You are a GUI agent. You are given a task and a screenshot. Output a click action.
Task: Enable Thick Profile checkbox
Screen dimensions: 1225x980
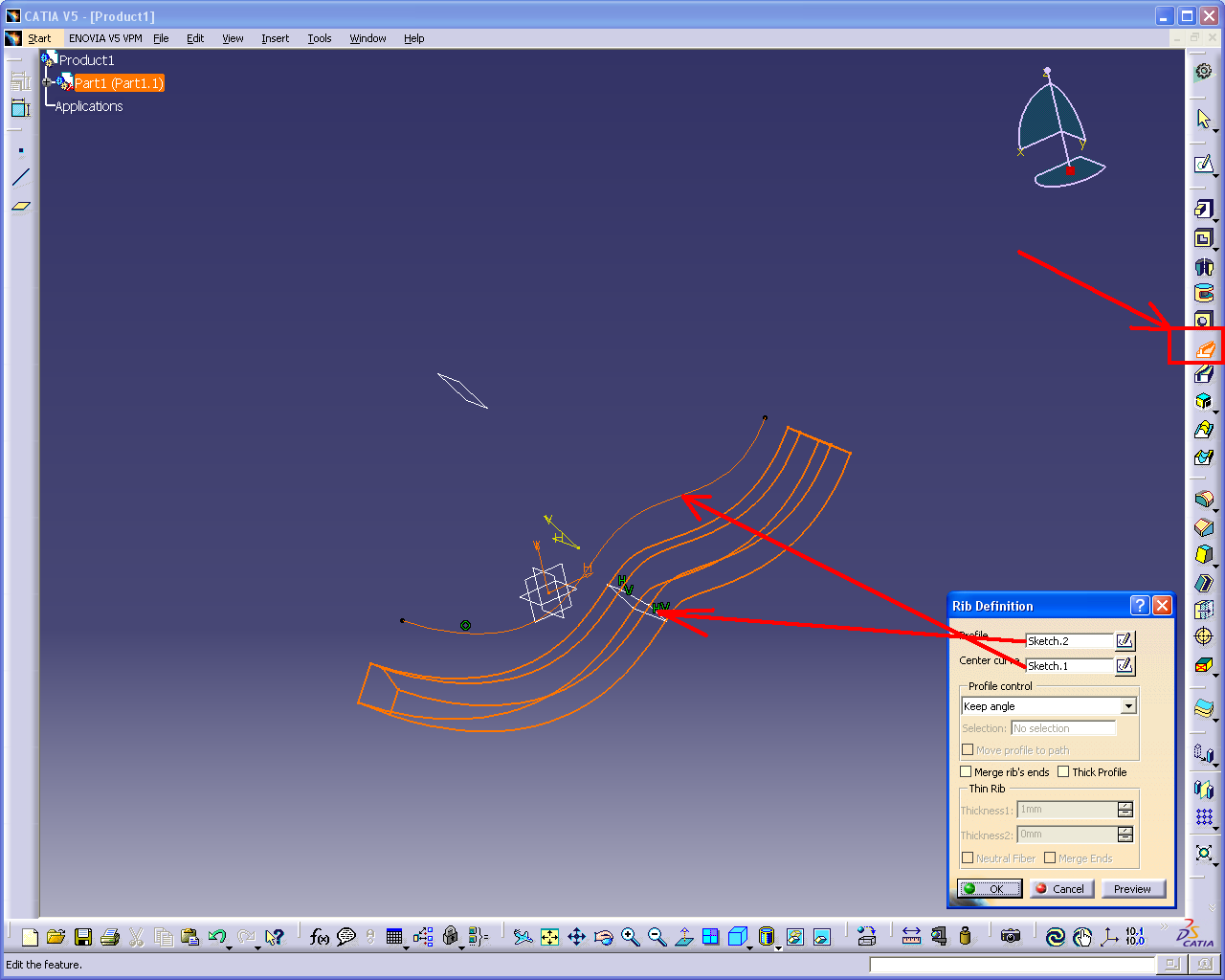(x=1063, y=771)
